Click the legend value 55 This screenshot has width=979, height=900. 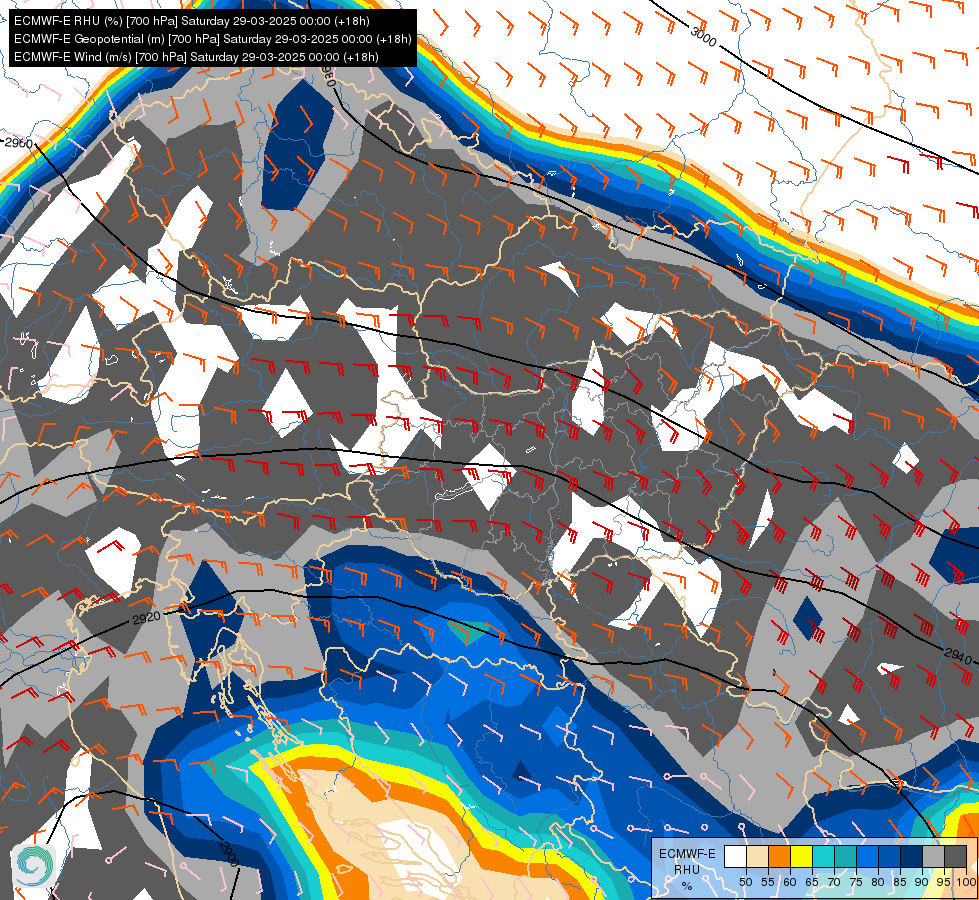pyautogui.click(x=768, y=882)
